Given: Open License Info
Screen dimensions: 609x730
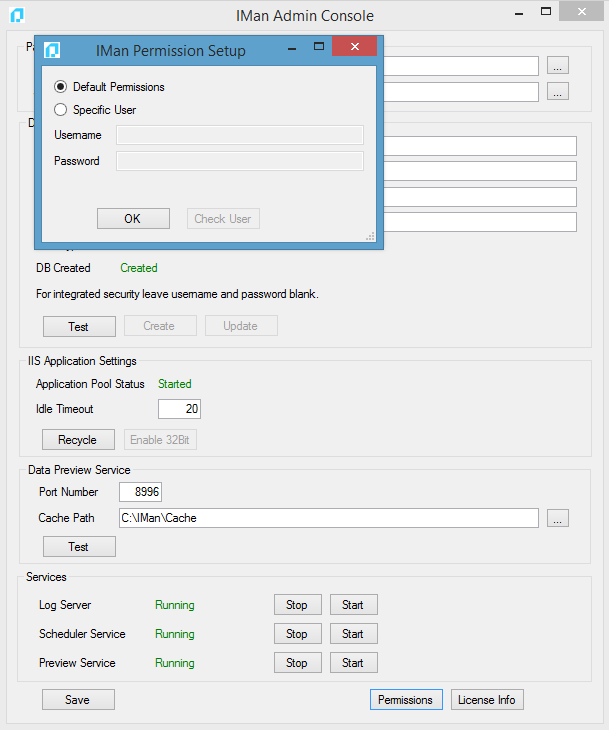Looking at the screenshot, I should (x=487, y=700).
